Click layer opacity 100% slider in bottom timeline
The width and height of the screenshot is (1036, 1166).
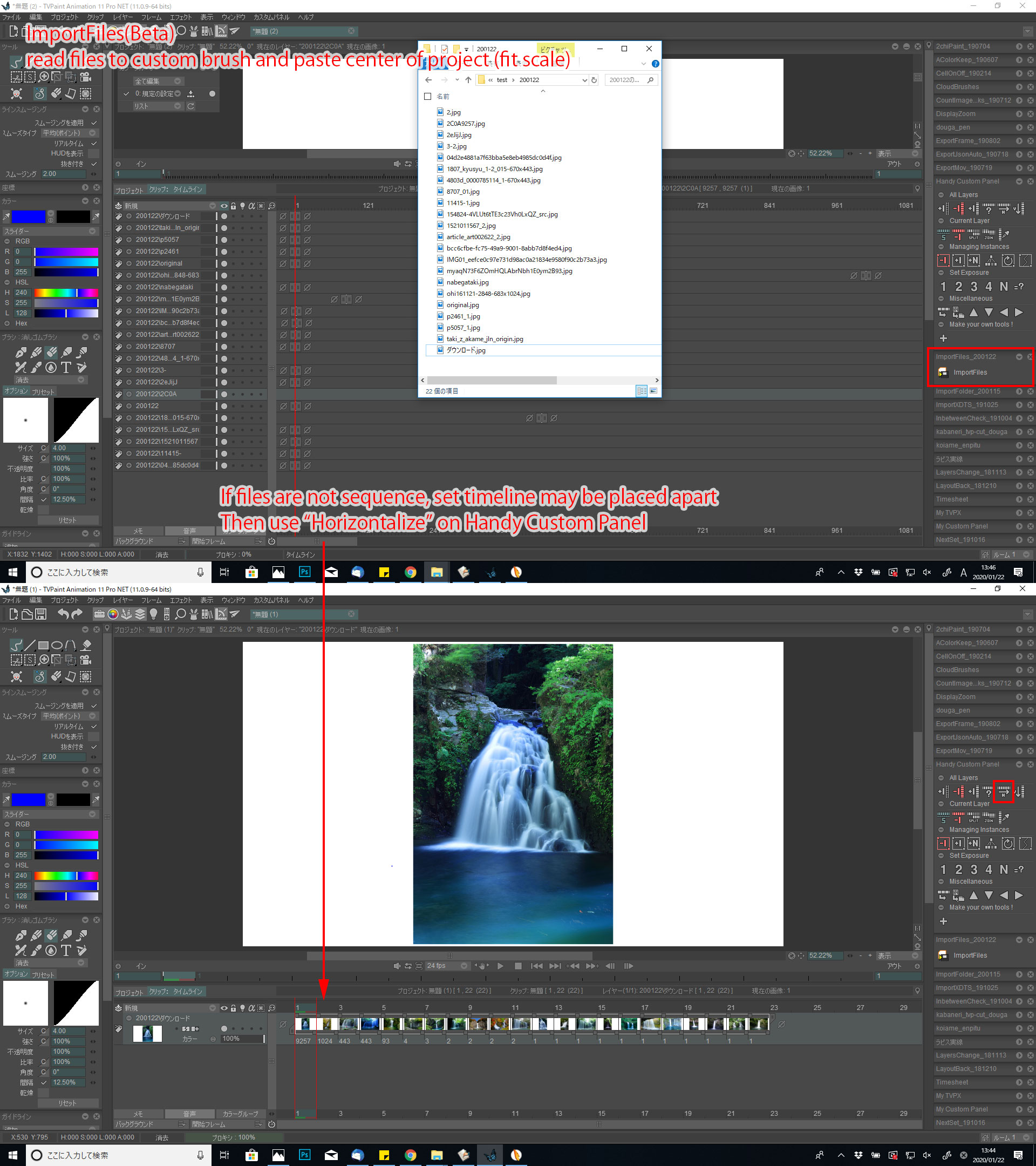(x=242, y=1039)
